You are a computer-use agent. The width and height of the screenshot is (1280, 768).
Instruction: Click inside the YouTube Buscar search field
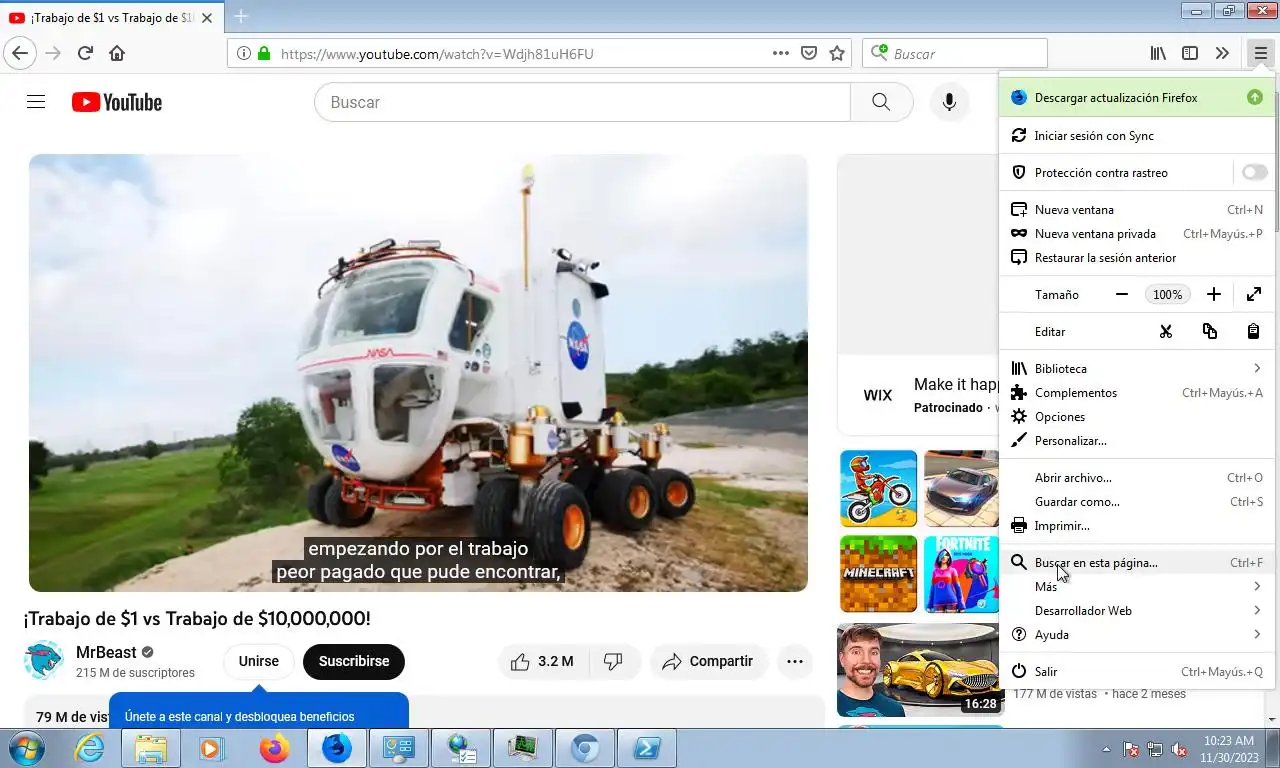click(x=582, y=102)
